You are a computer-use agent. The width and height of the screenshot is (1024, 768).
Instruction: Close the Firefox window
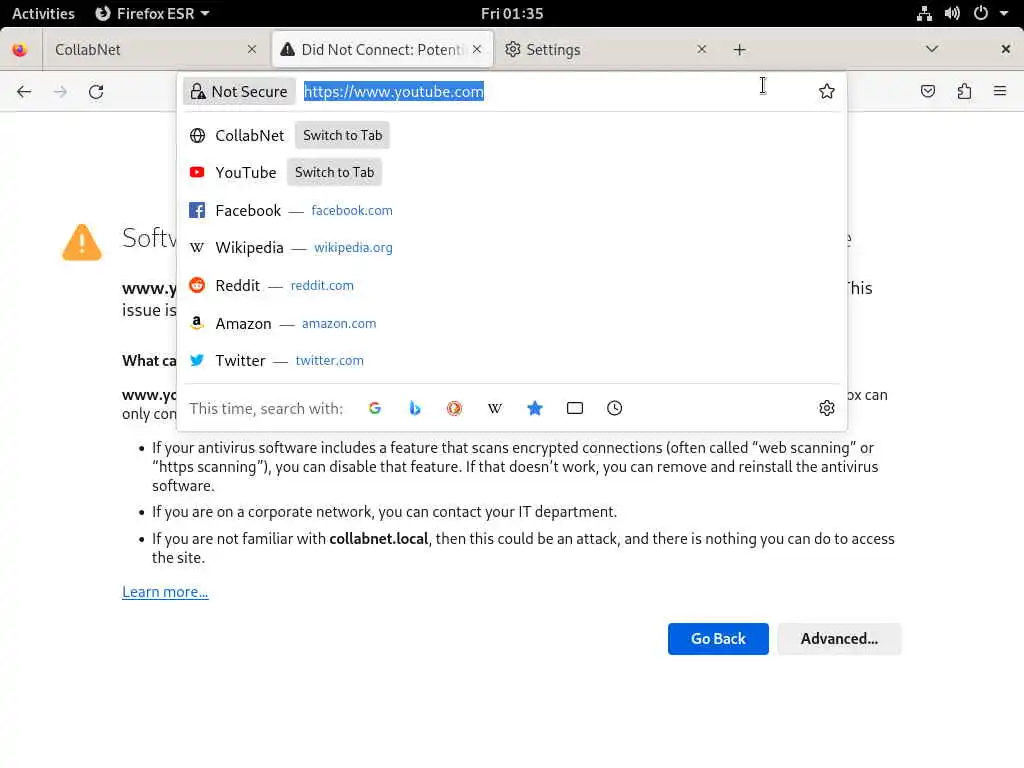(1006, 49)
